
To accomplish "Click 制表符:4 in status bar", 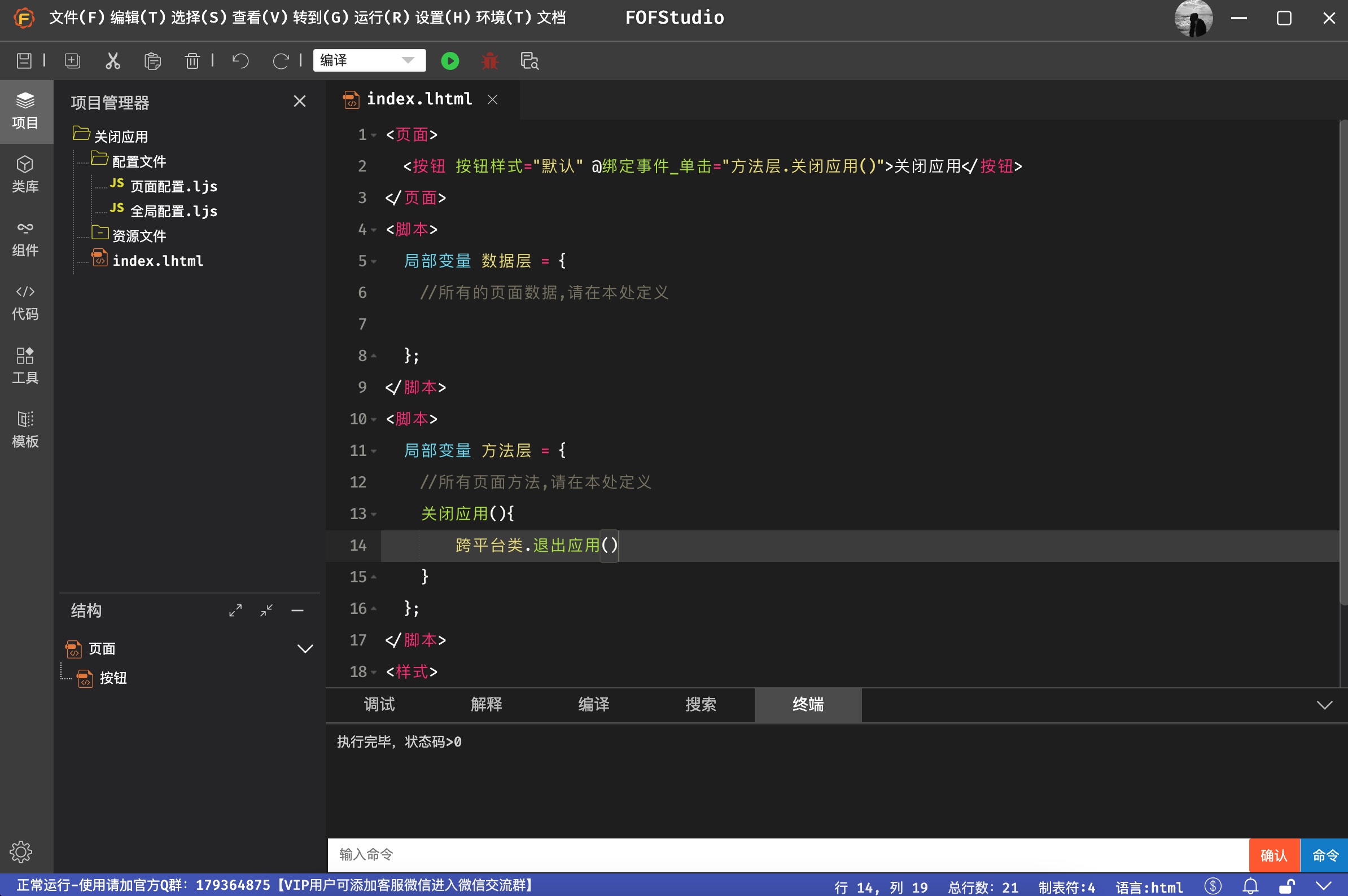I will pos(1067,887).
